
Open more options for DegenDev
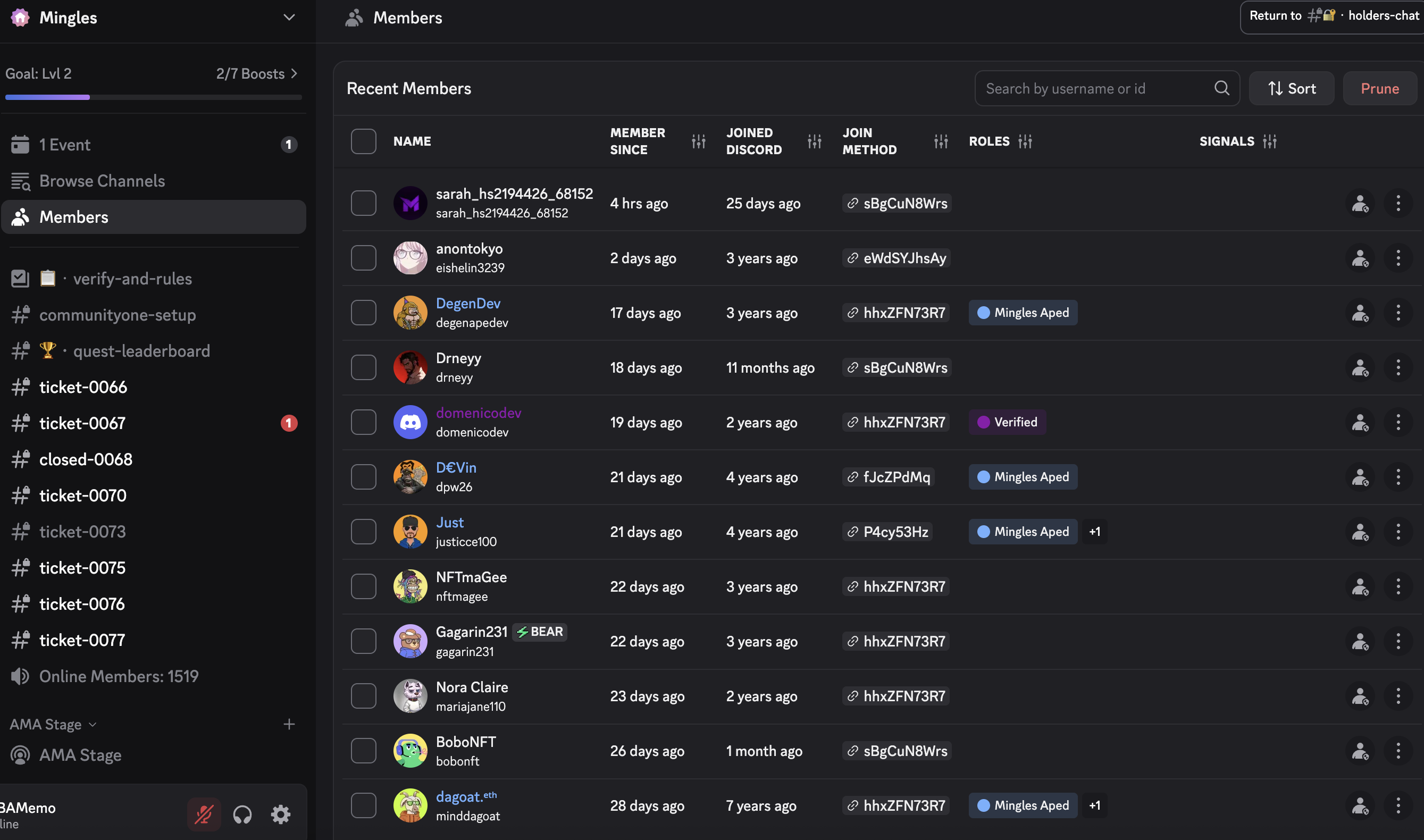point(1398,313)
